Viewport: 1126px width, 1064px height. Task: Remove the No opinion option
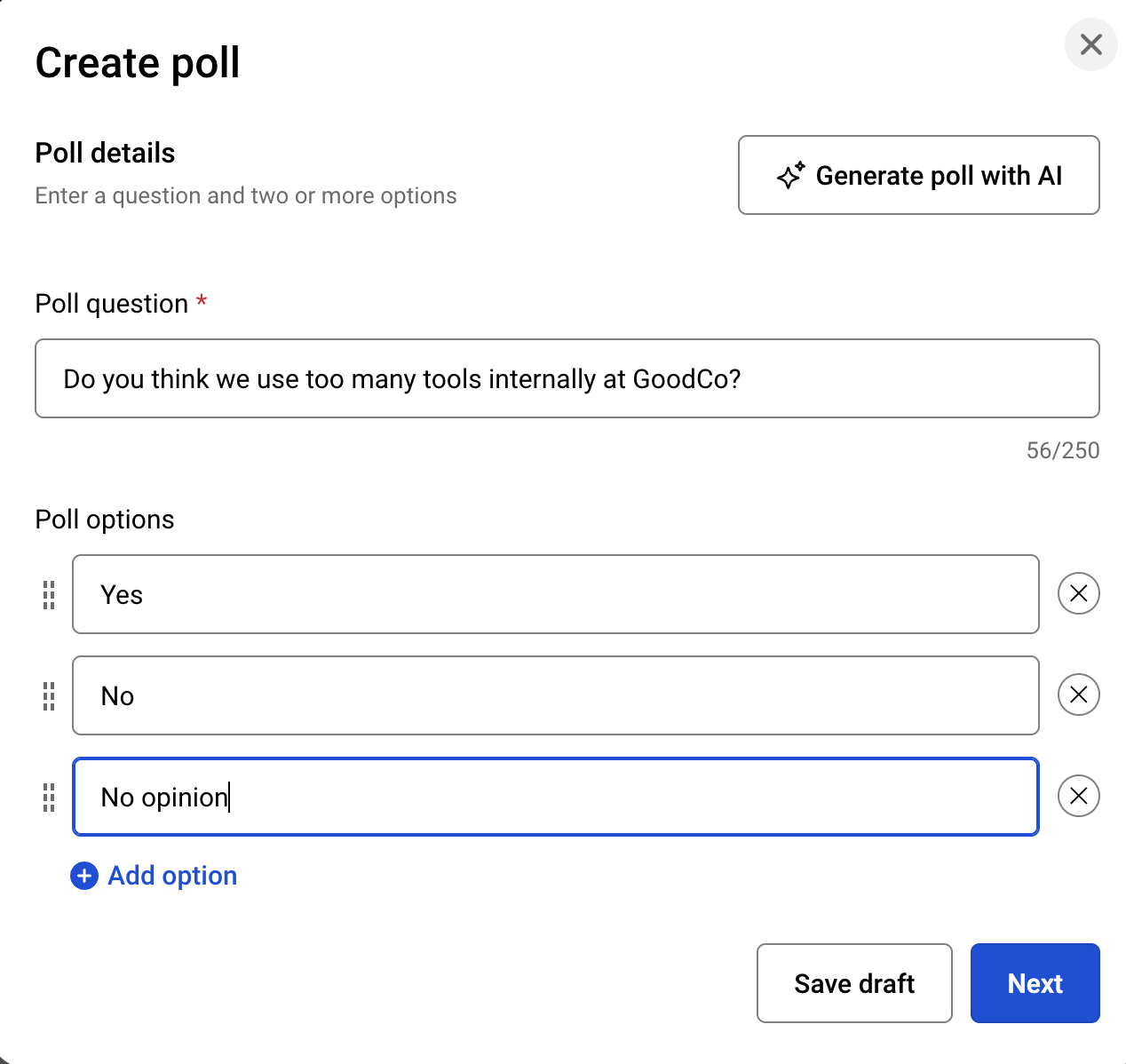[1078, 796]
